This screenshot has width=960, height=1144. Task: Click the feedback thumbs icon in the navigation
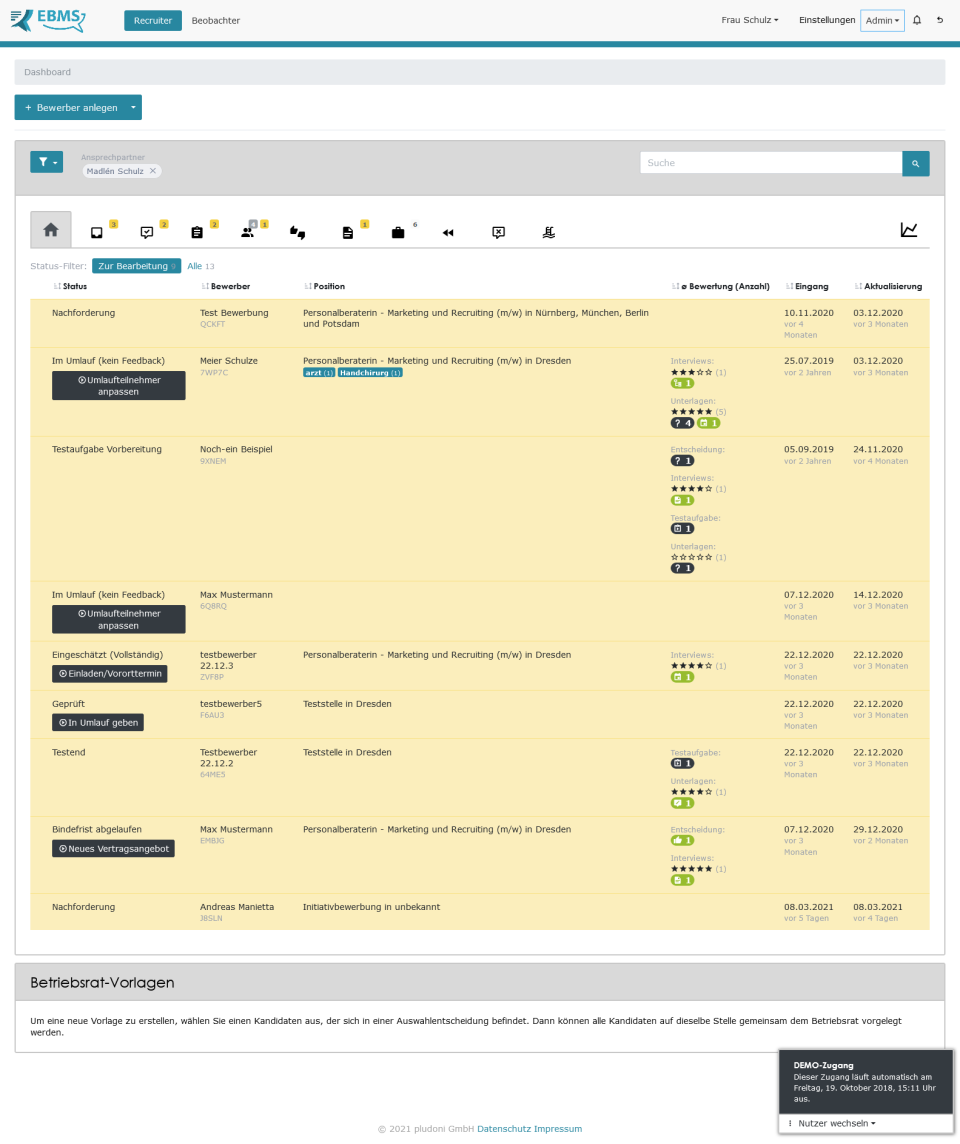[x=297, y=231]
